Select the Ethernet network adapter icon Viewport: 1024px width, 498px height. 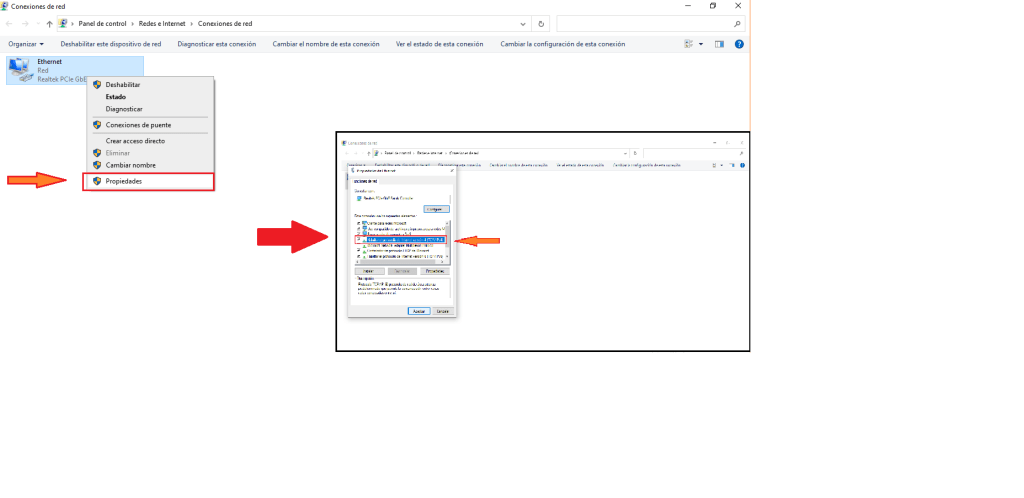pyautogui.click(x=20, y=69)
